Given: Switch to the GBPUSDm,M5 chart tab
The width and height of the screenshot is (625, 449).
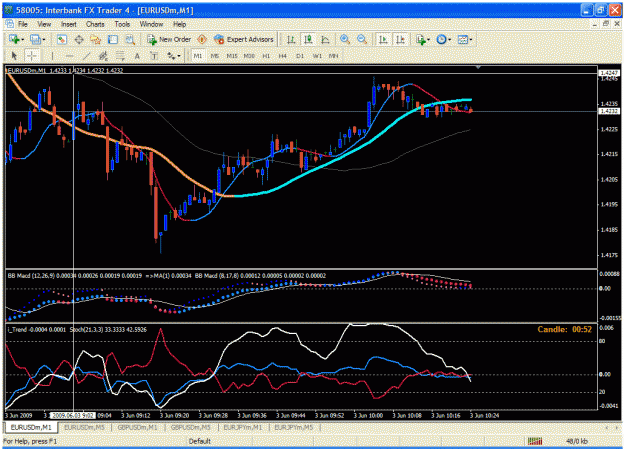Looking at the screenshot, I should coord(191,427).
